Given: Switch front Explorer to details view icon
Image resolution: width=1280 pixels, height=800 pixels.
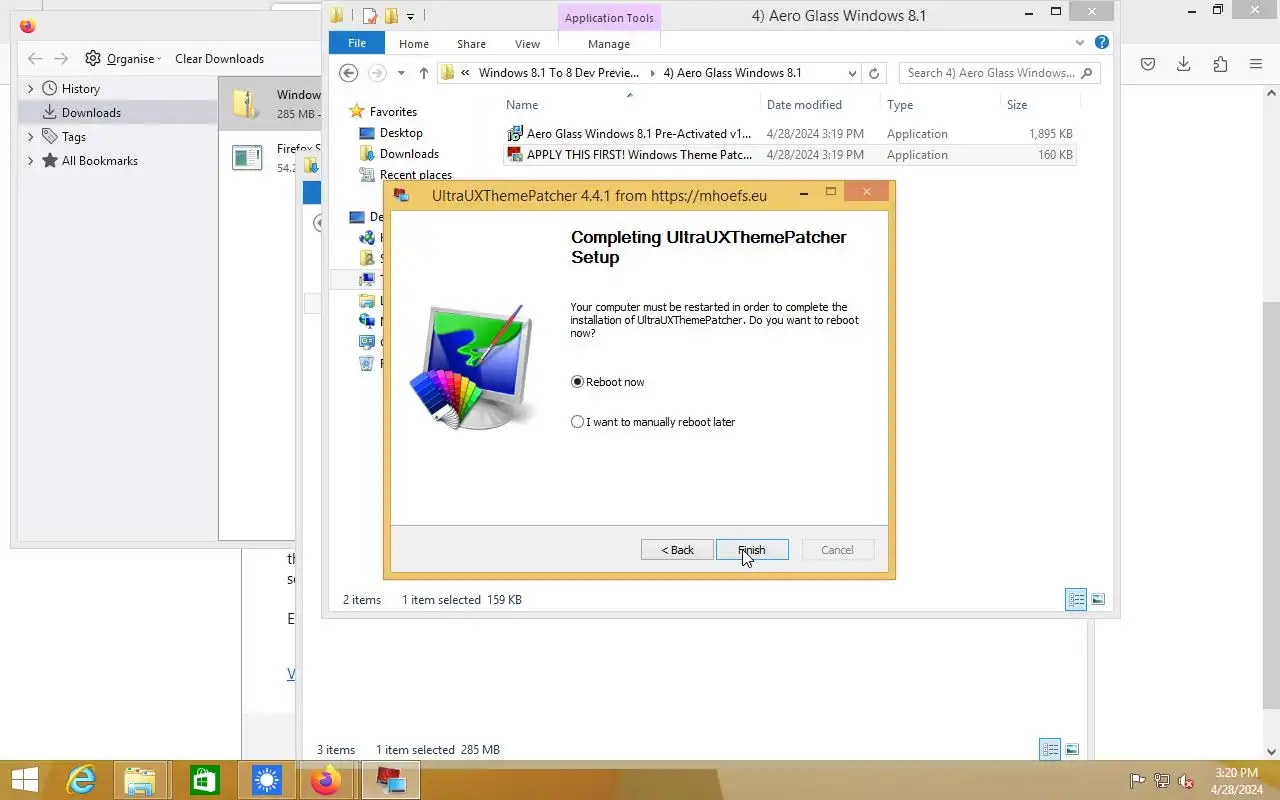Looking at the screenshot, I should pos(1076,600).
